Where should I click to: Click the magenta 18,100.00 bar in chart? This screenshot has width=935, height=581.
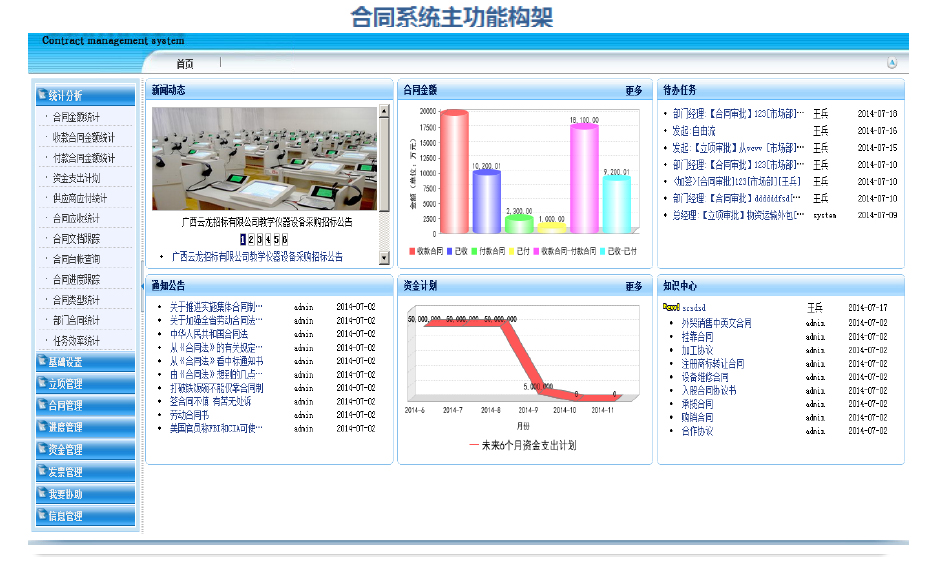tap(584, 178)
